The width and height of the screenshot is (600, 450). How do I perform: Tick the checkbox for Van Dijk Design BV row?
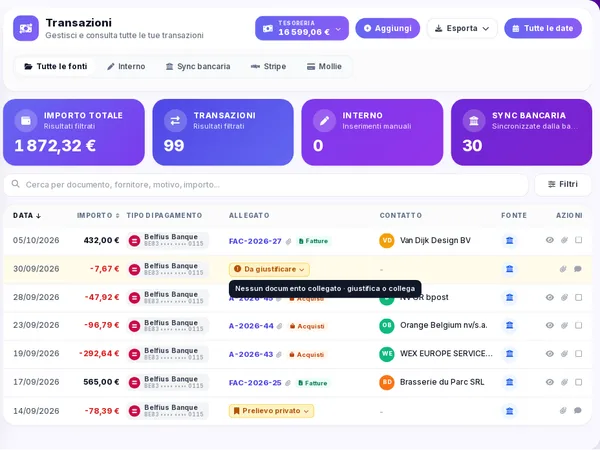coord(579,240)
